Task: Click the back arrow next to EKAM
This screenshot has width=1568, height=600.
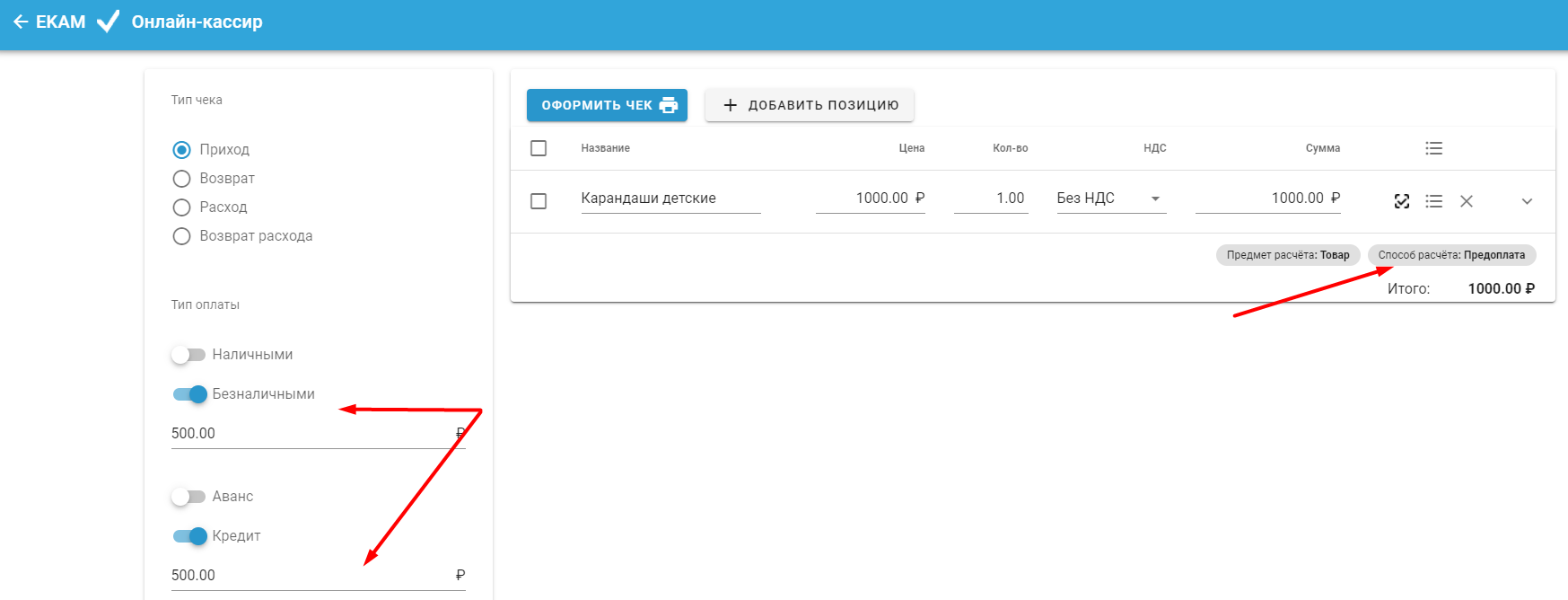Action: tap(21, 22)
